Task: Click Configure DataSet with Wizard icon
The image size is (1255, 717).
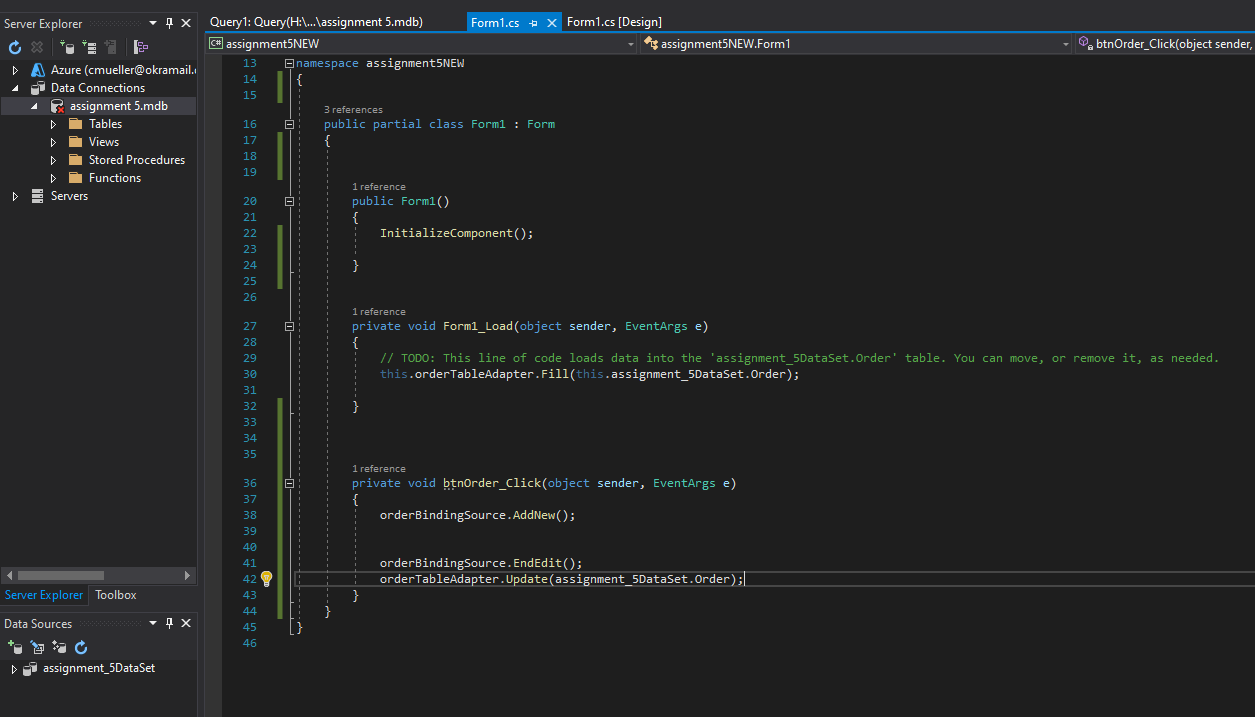Action: [58, 647]
